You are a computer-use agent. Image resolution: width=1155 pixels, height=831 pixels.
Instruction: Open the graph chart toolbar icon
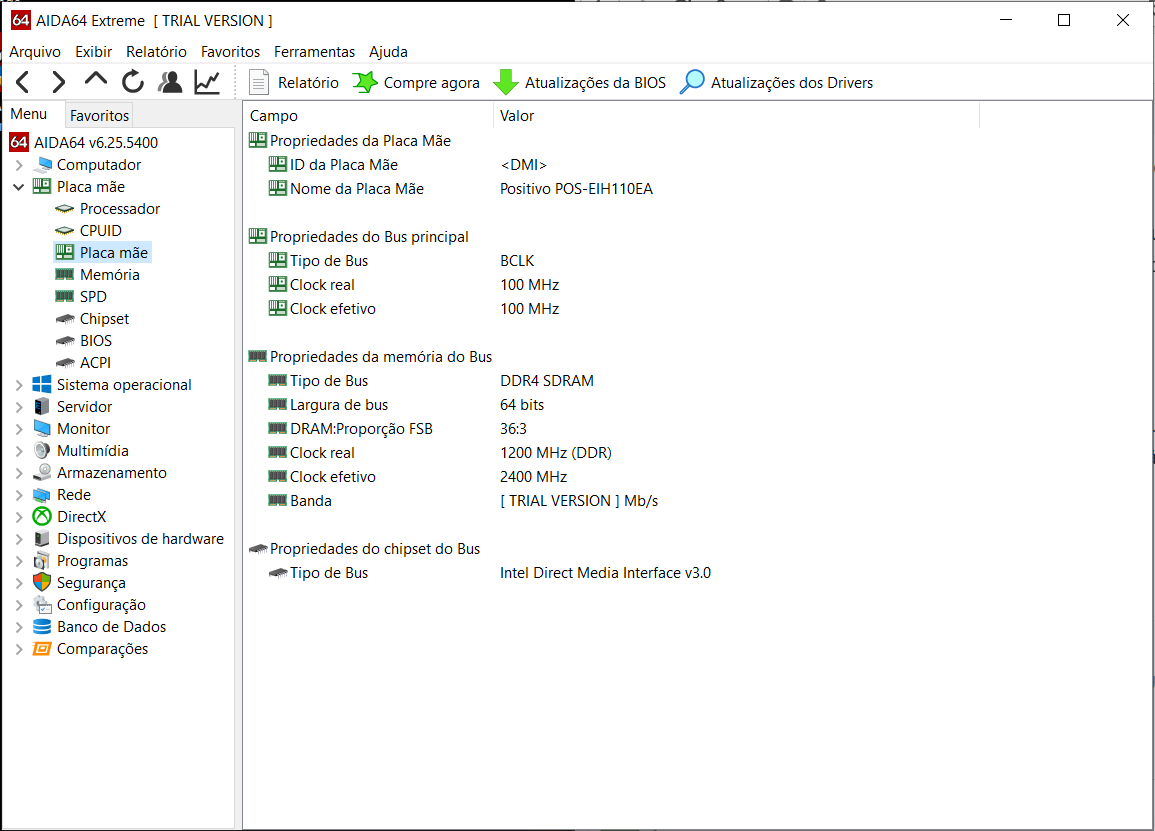pyautogui.click(x=208, y=82)
